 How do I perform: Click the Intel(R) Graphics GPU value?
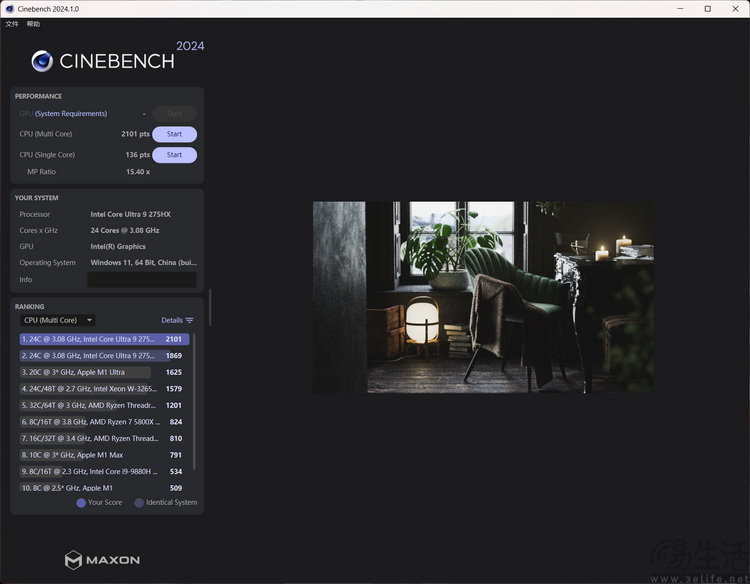pyautogui.click(x=118, y=247)
